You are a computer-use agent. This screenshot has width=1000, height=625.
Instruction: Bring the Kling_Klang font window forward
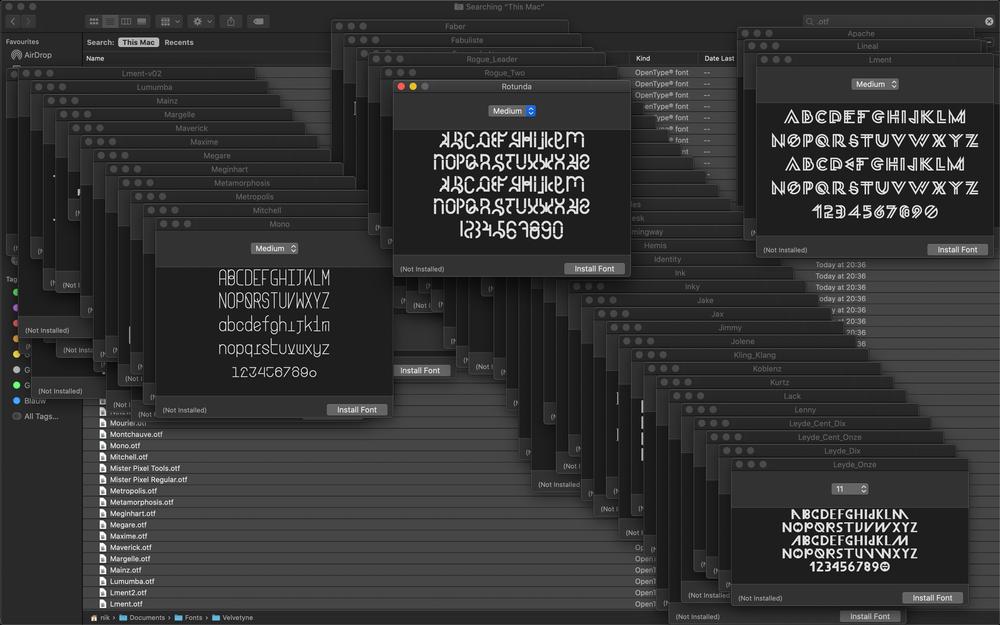[x=754, y=355]
